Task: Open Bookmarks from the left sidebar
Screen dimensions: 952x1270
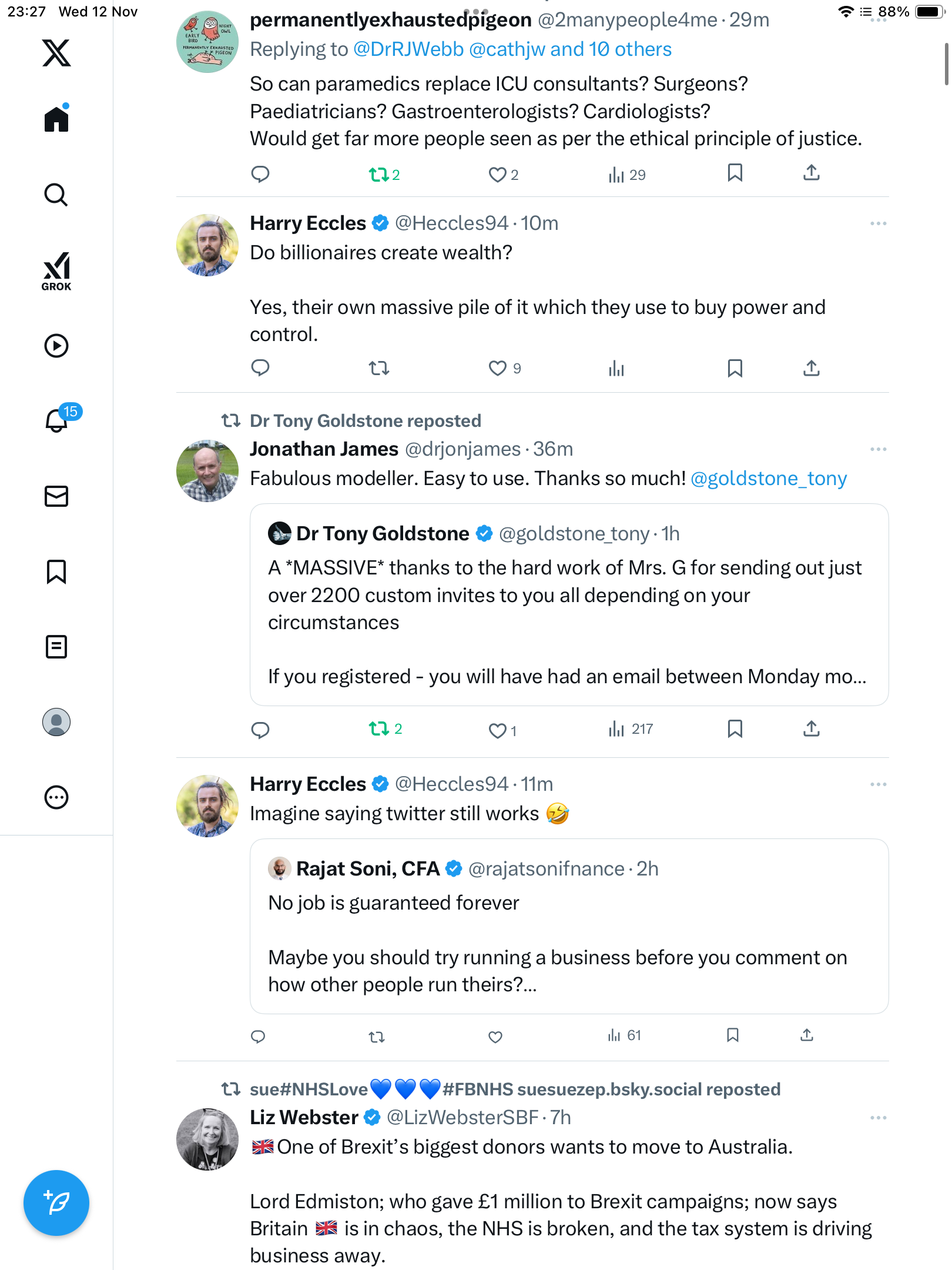Action: click(x=56, y=571)
